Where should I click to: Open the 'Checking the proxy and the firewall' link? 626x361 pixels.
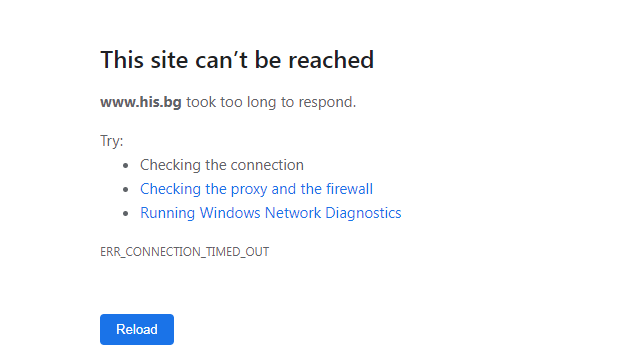(256, 189)
